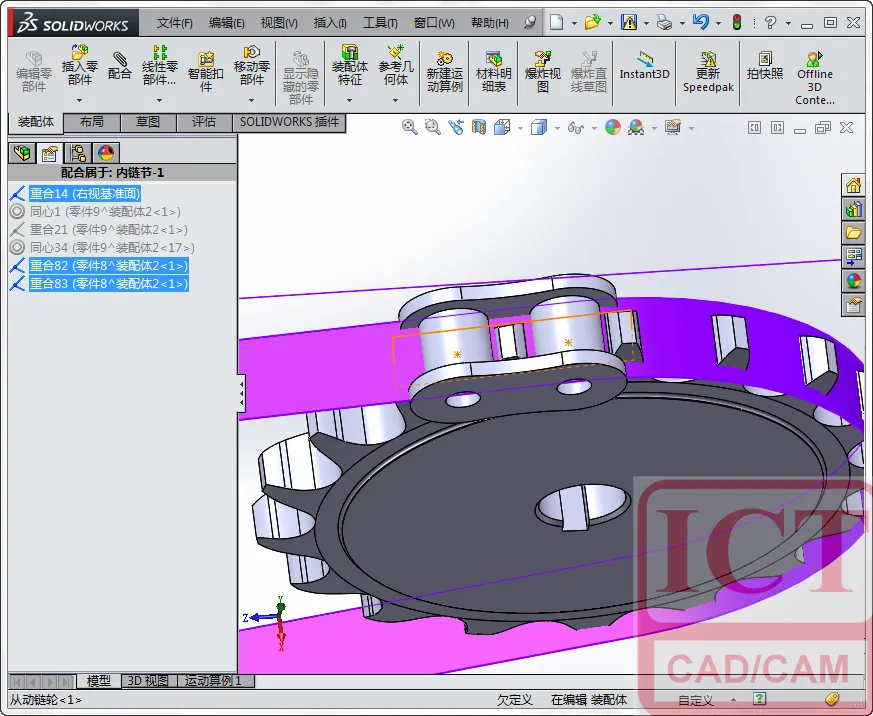Open the 工具(T) menu

pos(380,23)
